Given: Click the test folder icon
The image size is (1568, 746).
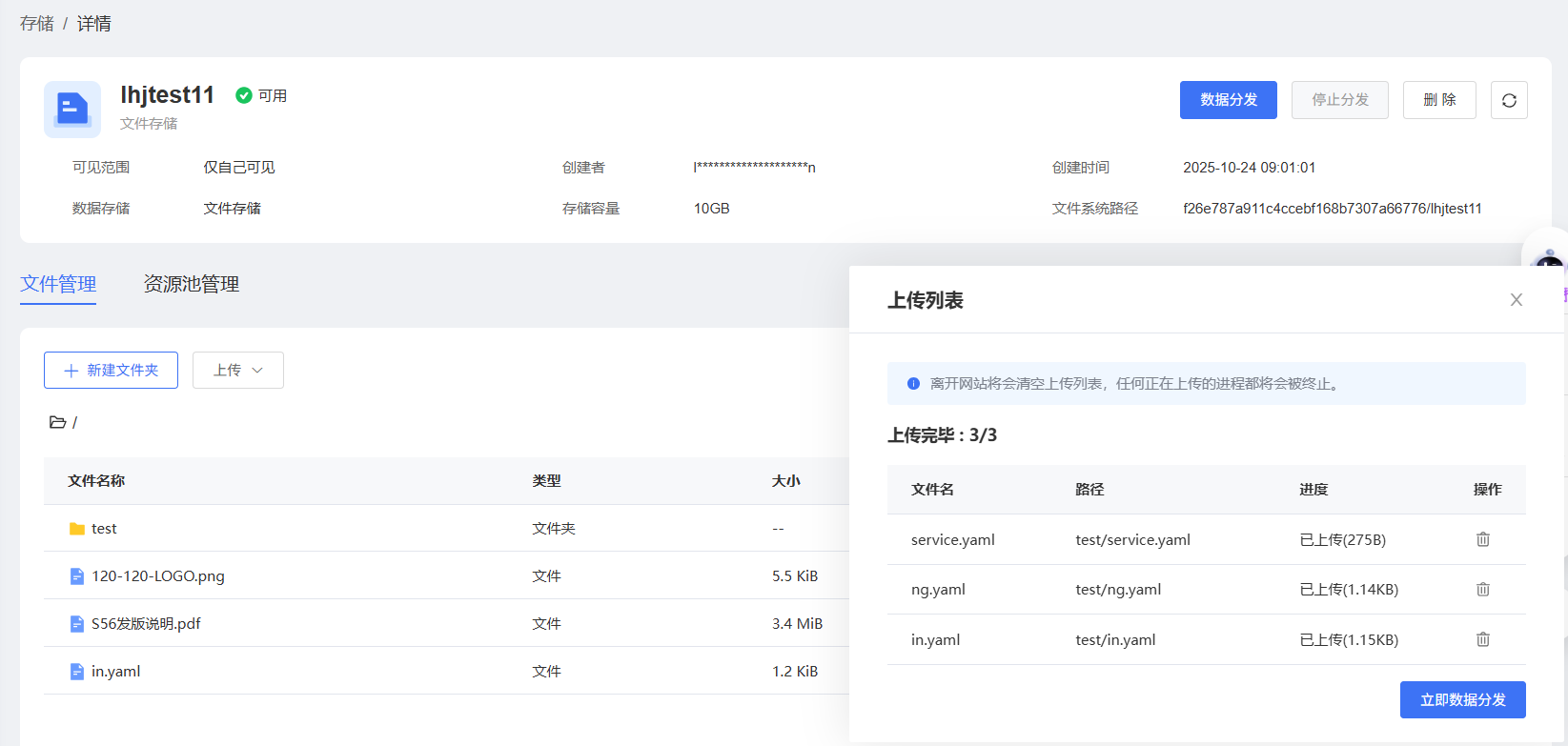Looking at the screenshot, I should coord(77,529).
